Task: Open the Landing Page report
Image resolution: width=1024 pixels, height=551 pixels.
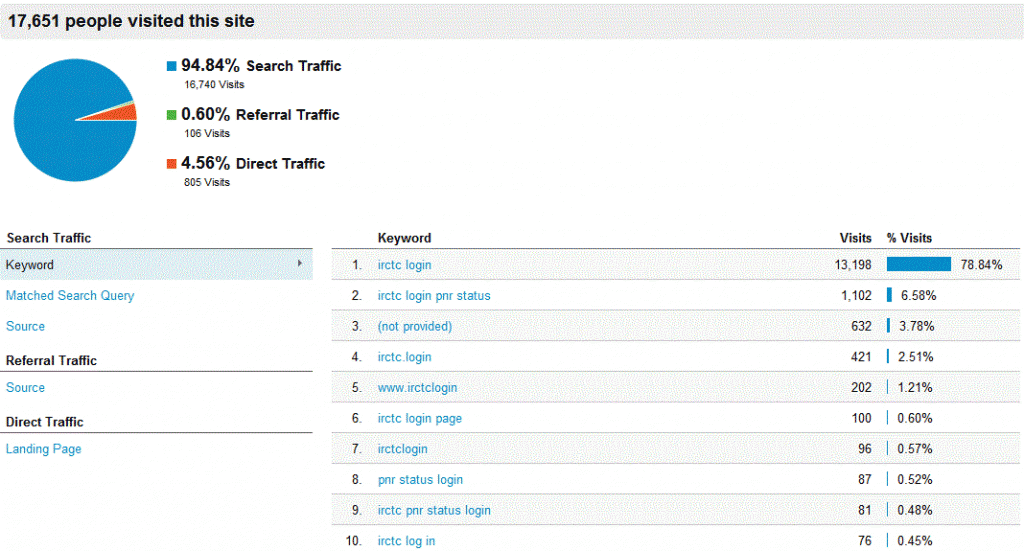Action: [x=44, y=449]
